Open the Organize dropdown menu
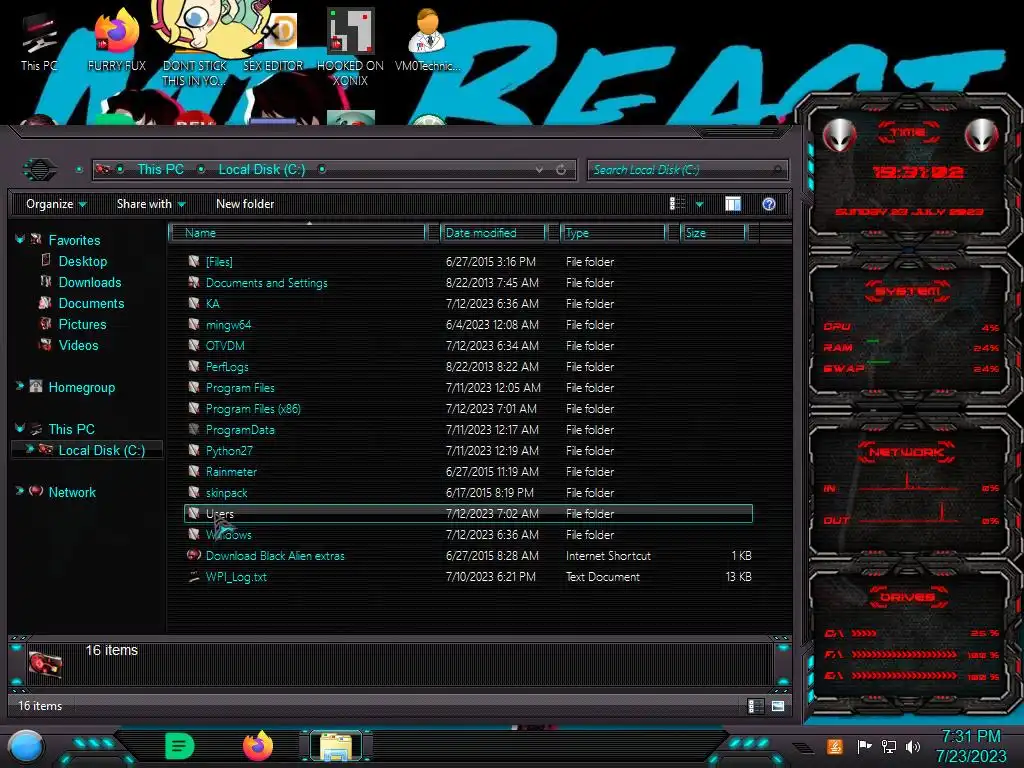 tap(56, 204)
